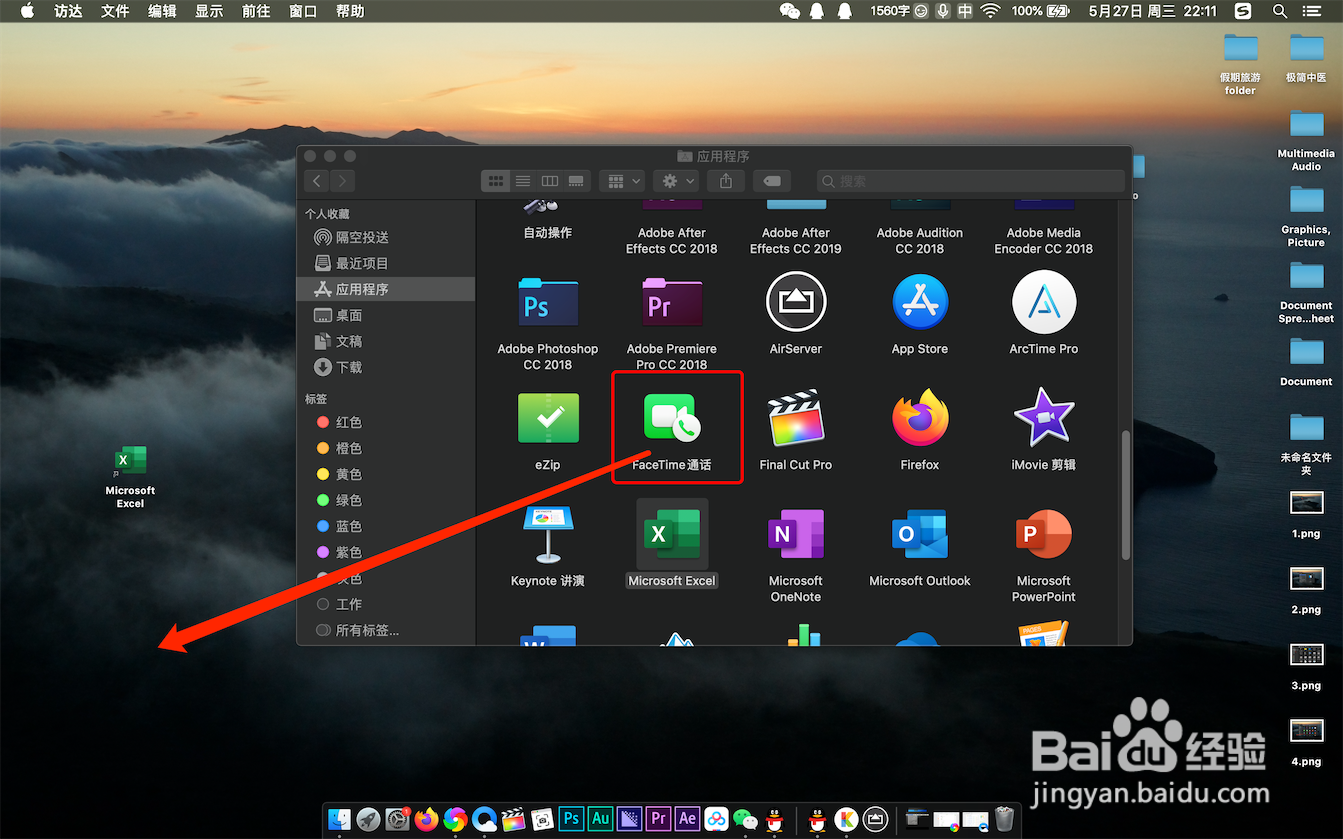Viewport: 1343px width, 839px height.
Task: Open Launchpad from the Dock
Action: click(x=368, y=819)
